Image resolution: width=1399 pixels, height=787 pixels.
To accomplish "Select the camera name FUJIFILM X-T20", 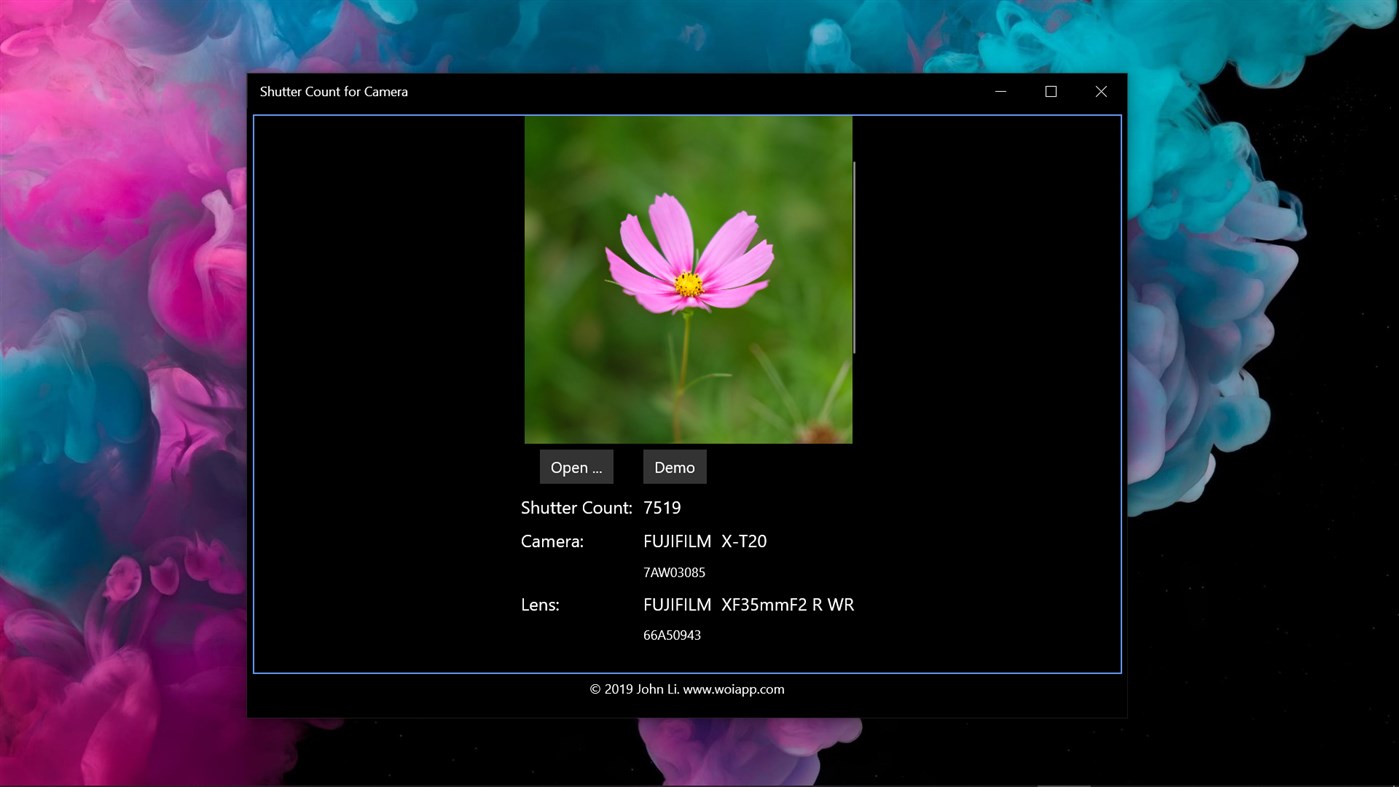I will [706, 540].
